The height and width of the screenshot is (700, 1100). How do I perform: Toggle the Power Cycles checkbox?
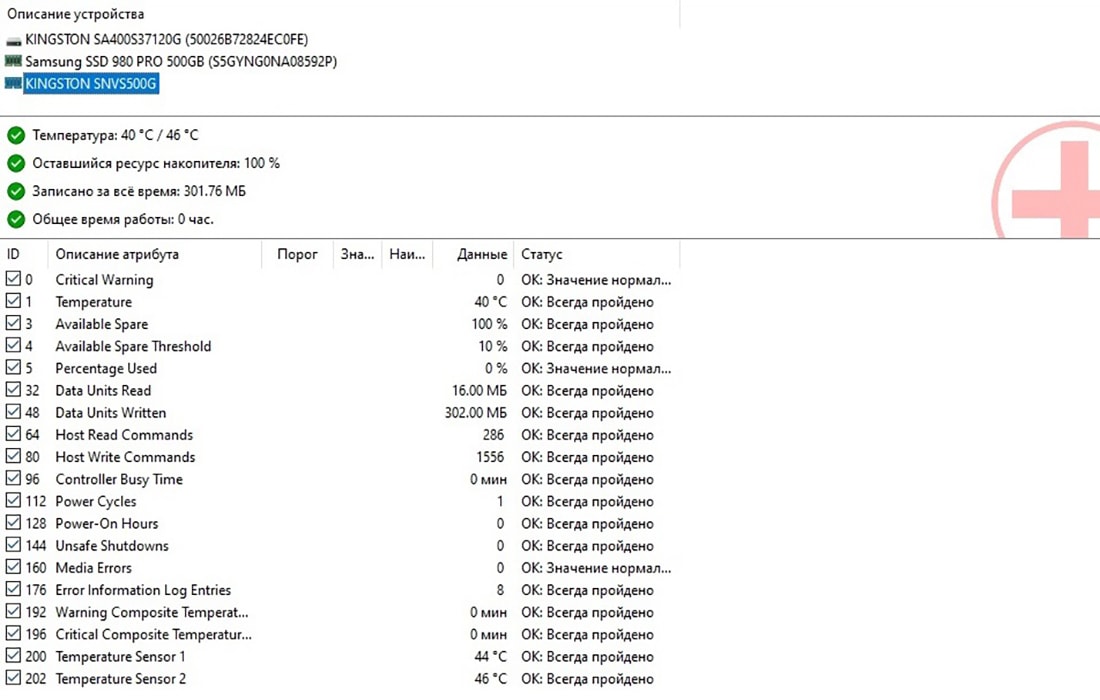(x=13, y=500)
